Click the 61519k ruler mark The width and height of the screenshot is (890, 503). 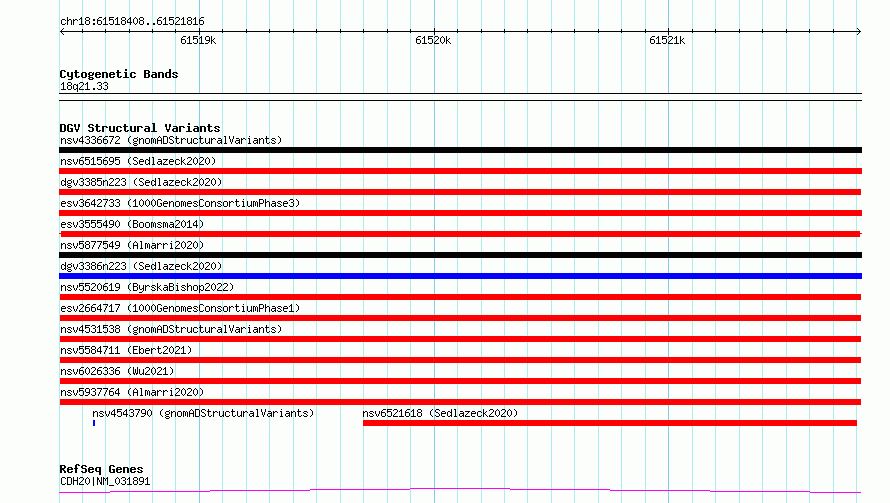(198, 40)
